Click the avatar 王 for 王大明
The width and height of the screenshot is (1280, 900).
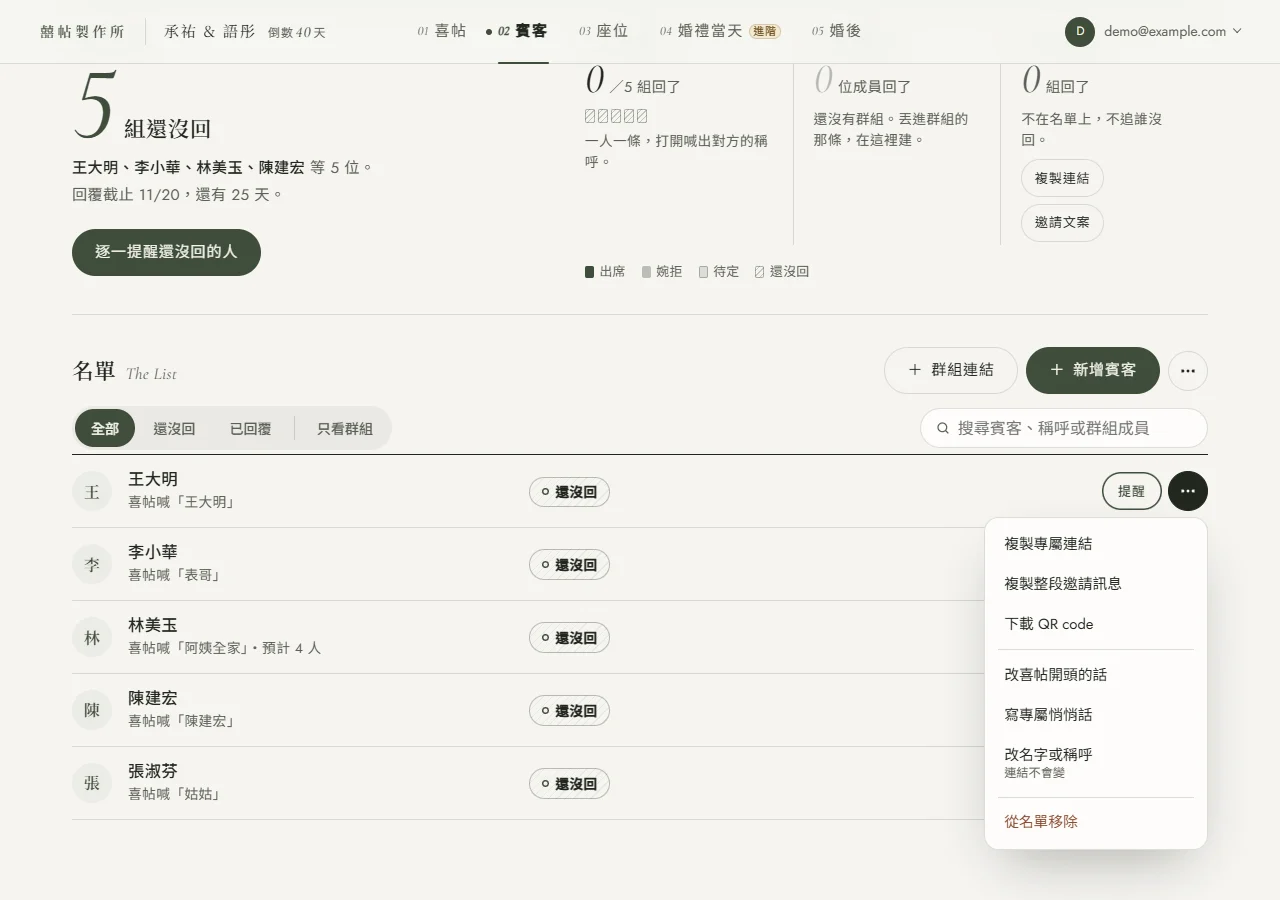(92, 491)
